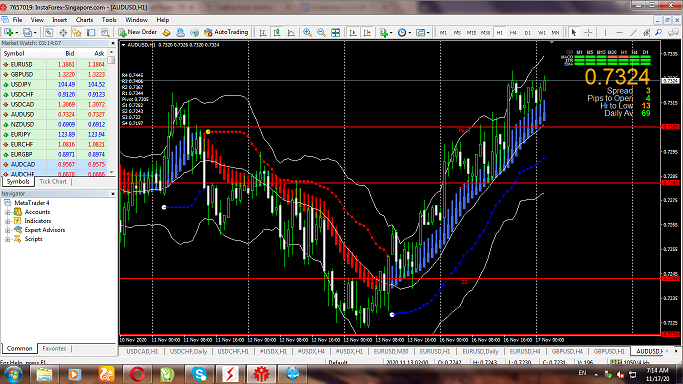This screenshot has height=384, width=683.
Task: Switch to Favorites tab in Navigator
Action: (54, 348)
